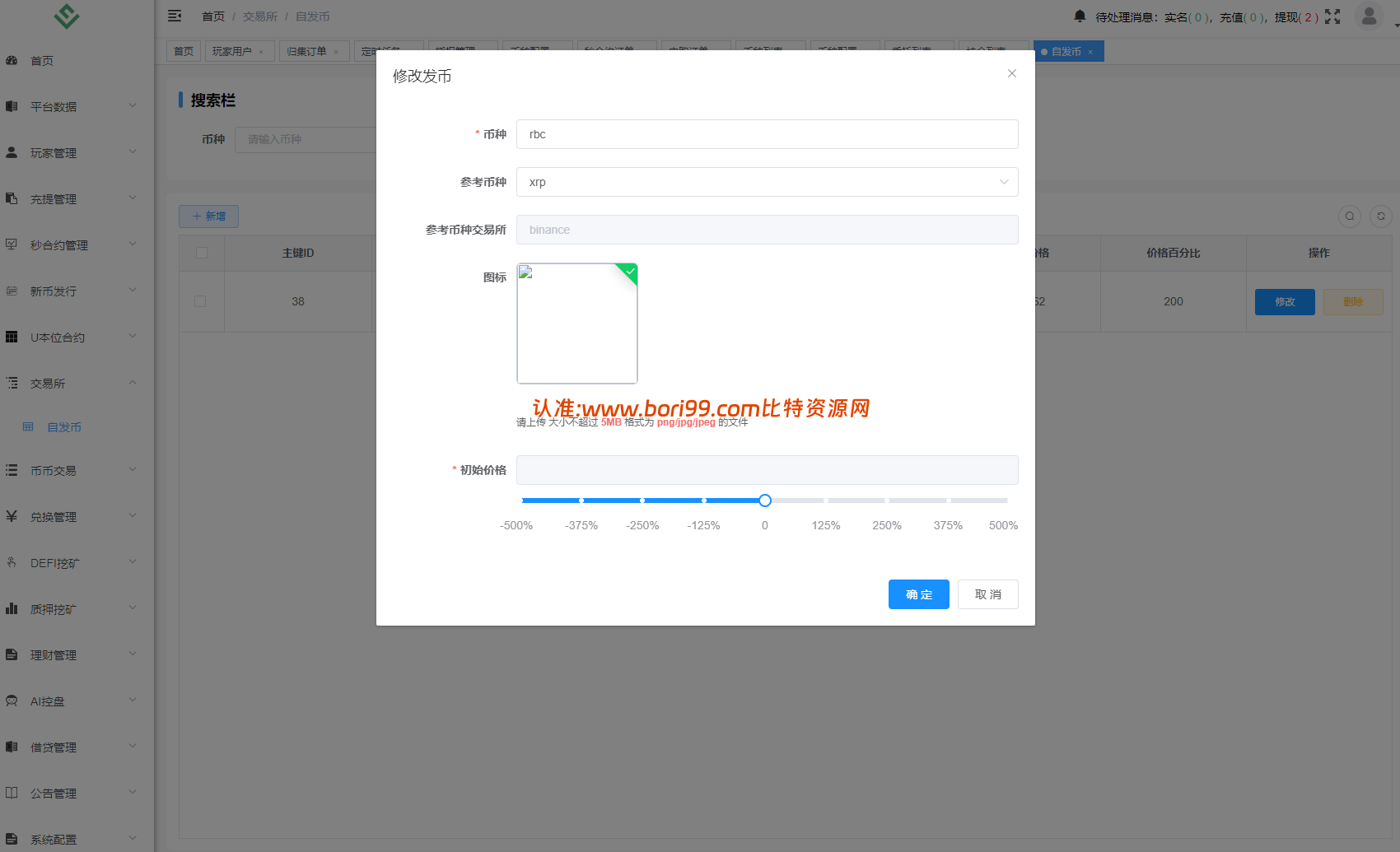Click the 系统配置 sidebar icon
This screenshot has width=1400, height=852.
point(12,839)
